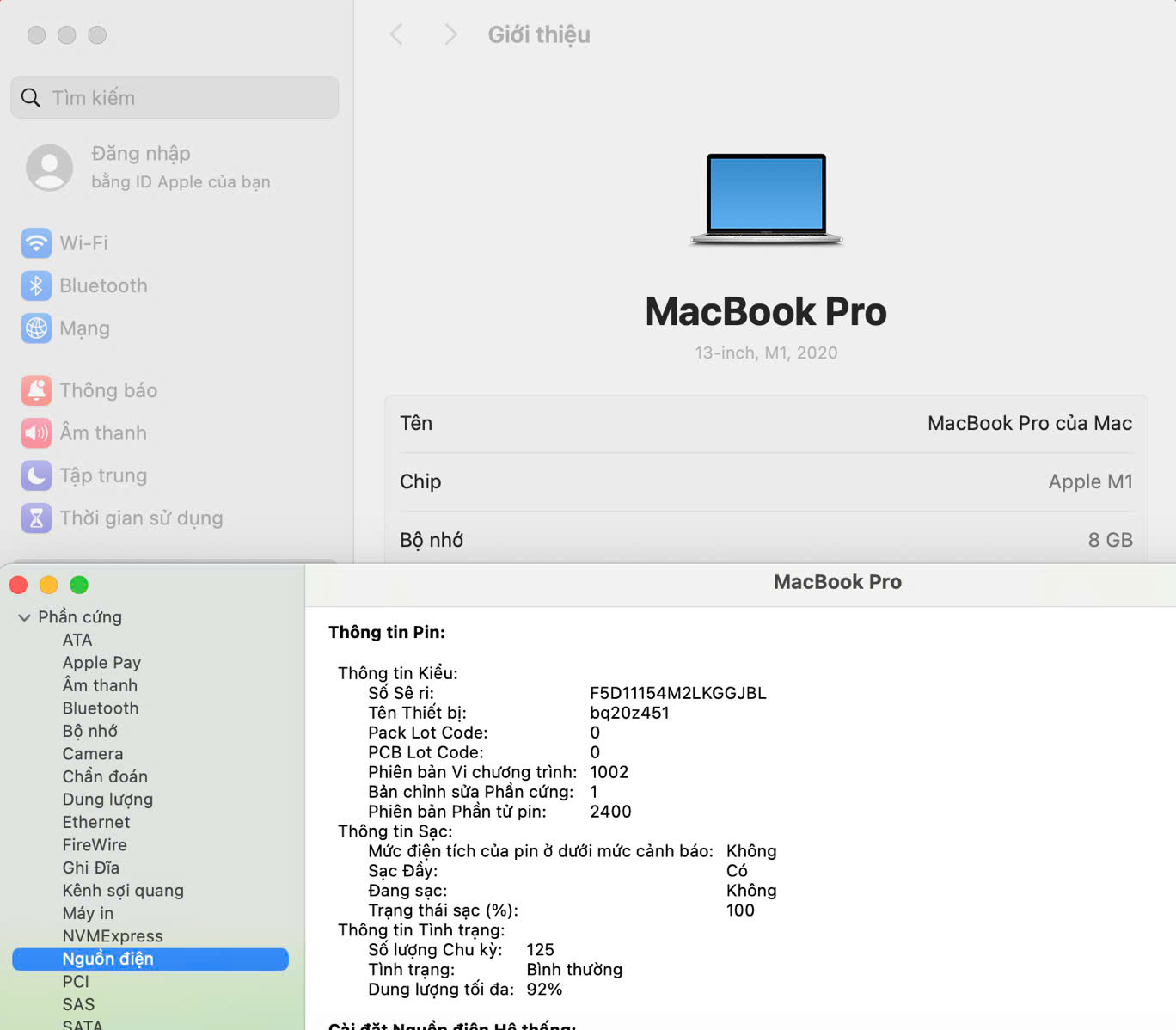Select Dung lượng in hardware list
Screen dimensions: 1176x1030
107,799
